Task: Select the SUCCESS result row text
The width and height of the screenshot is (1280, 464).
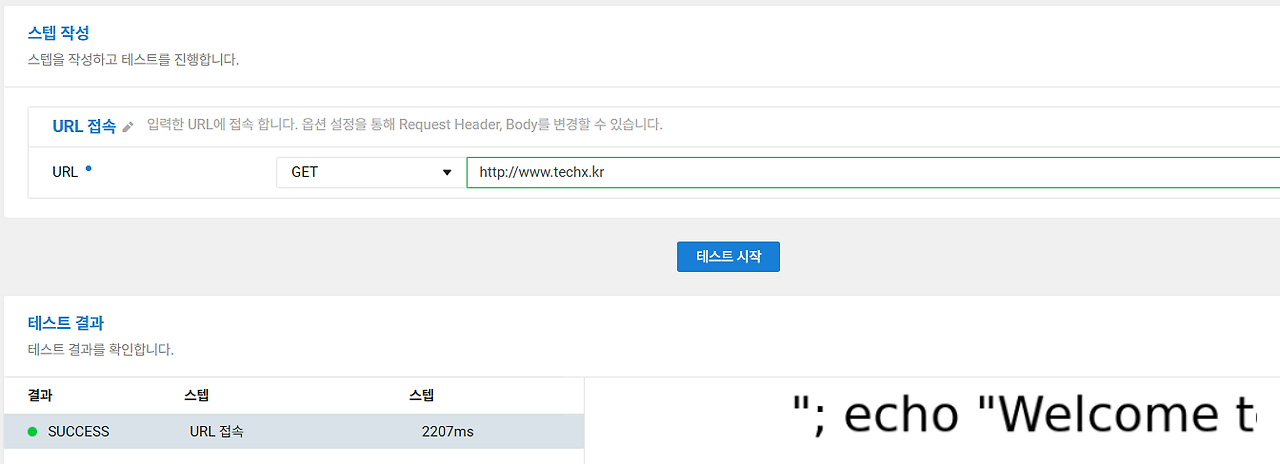Action: coord(79,432)
